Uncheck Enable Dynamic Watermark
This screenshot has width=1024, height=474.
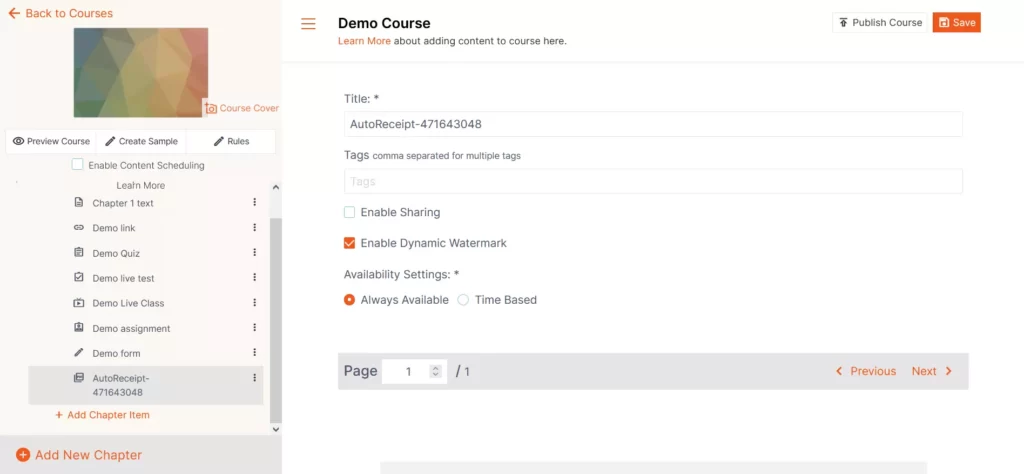click(350, 243)
